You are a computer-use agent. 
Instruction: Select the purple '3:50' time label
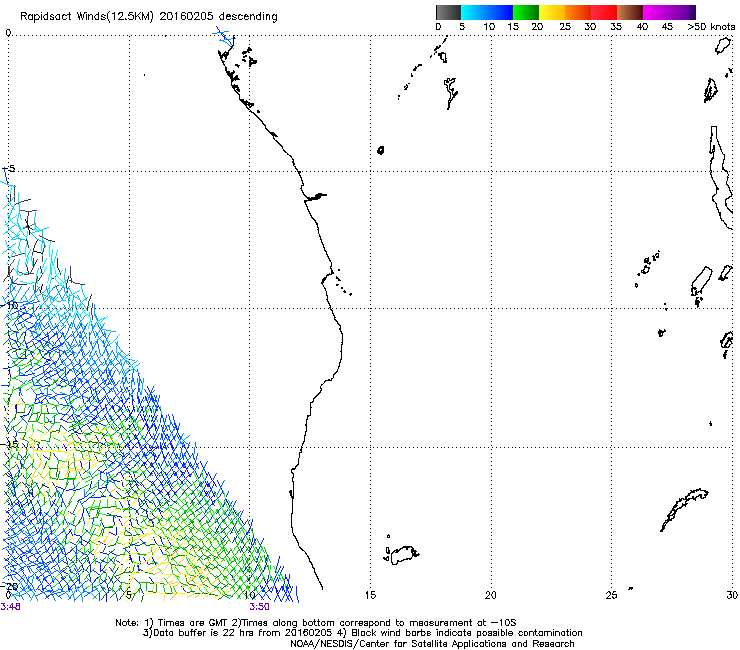(x=260, y=607)
